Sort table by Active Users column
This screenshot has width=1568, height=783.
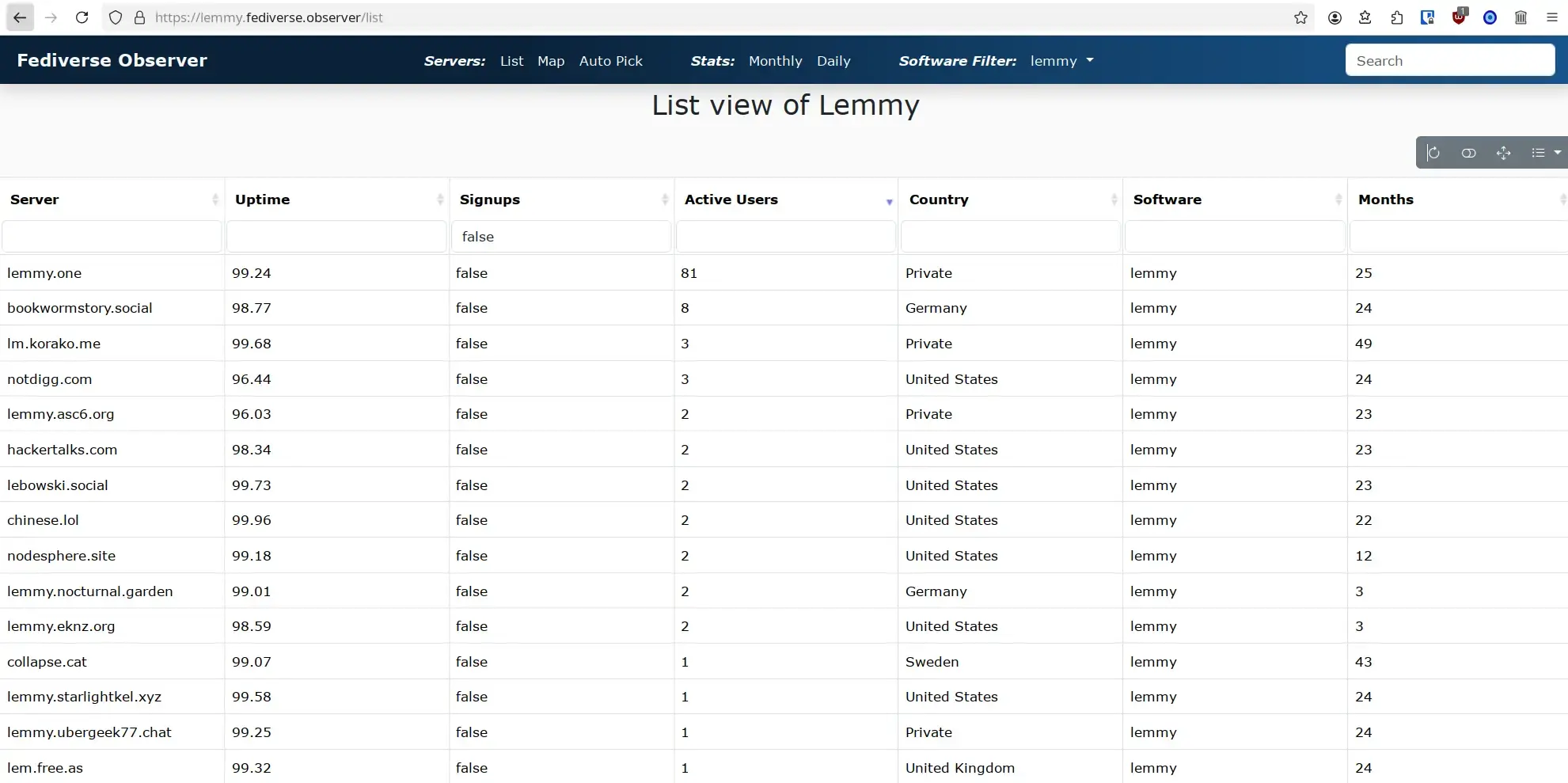(787, 200)
